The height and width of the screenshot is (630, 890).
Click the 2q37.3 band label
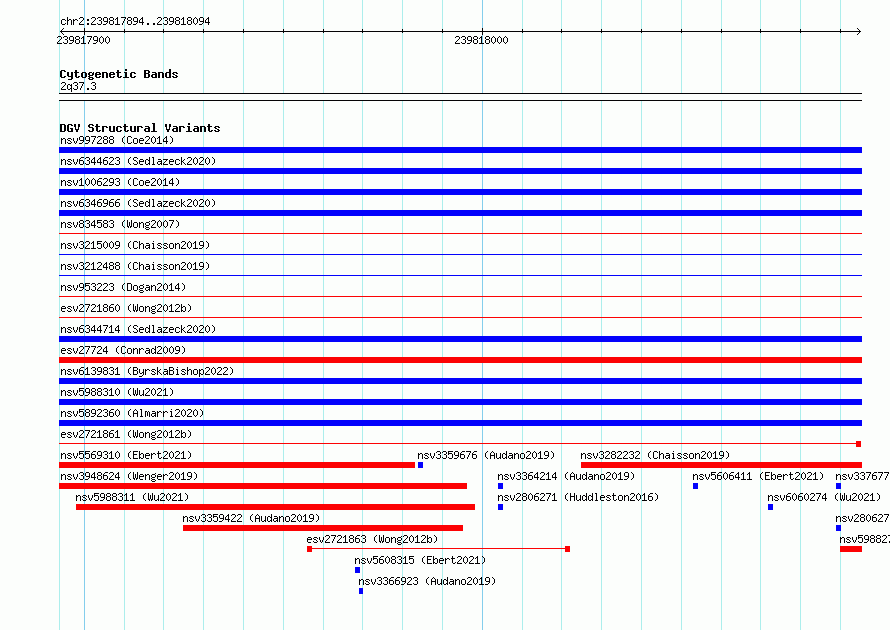78,86
